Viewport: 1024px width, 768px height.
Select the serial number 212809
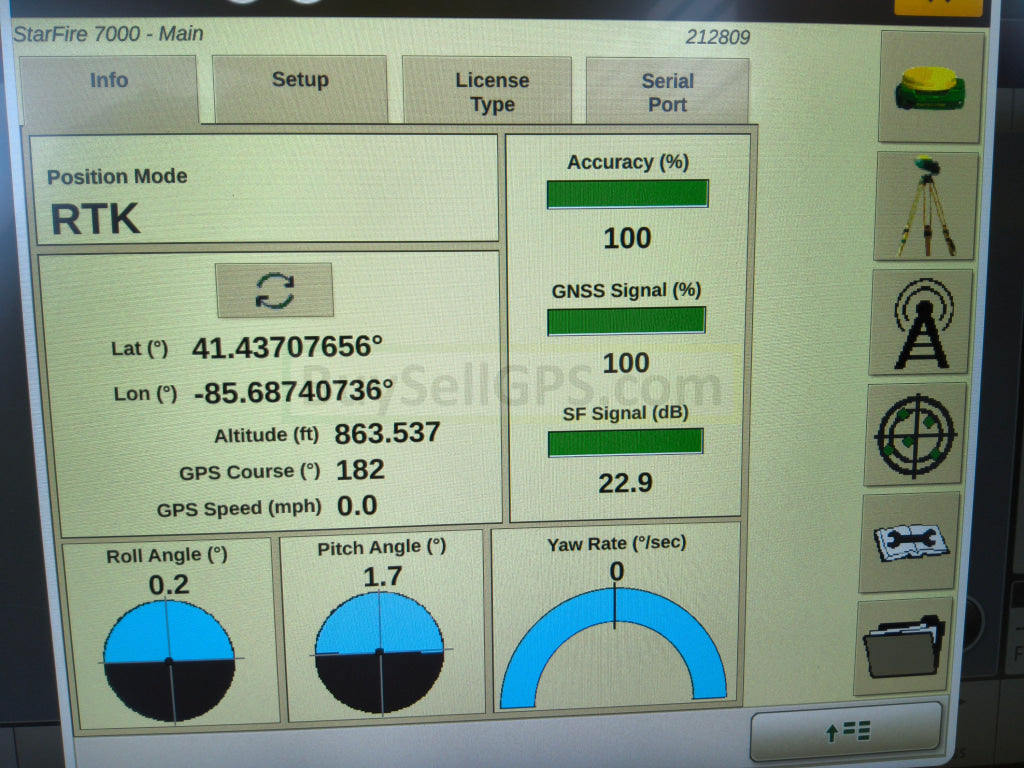point(718,37)
